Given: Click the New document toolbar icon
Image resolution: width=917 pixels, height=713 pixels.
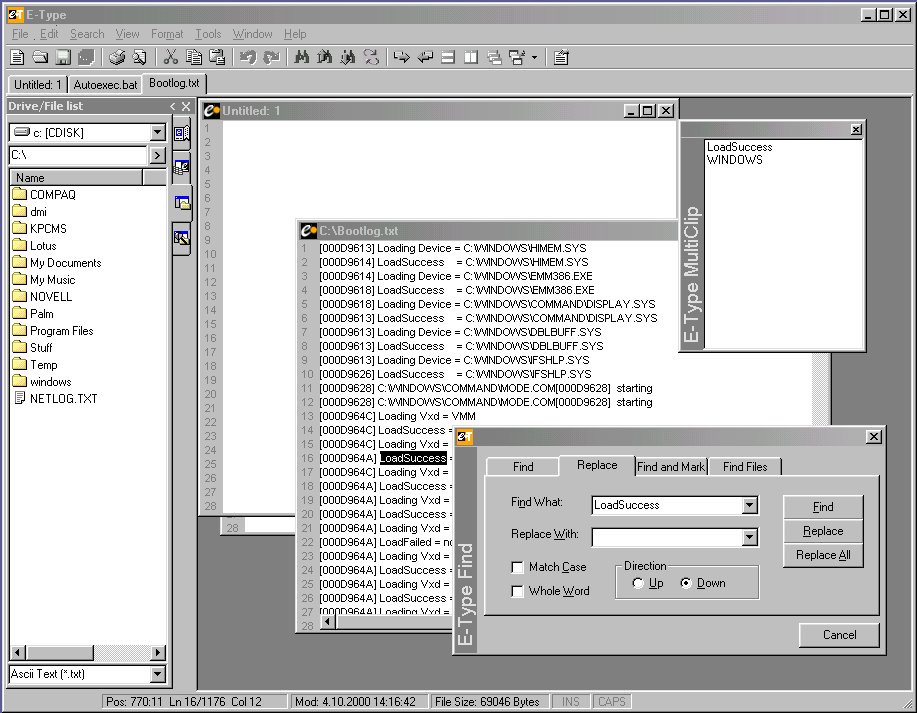Looking at the screenshot, I should 17,58.
